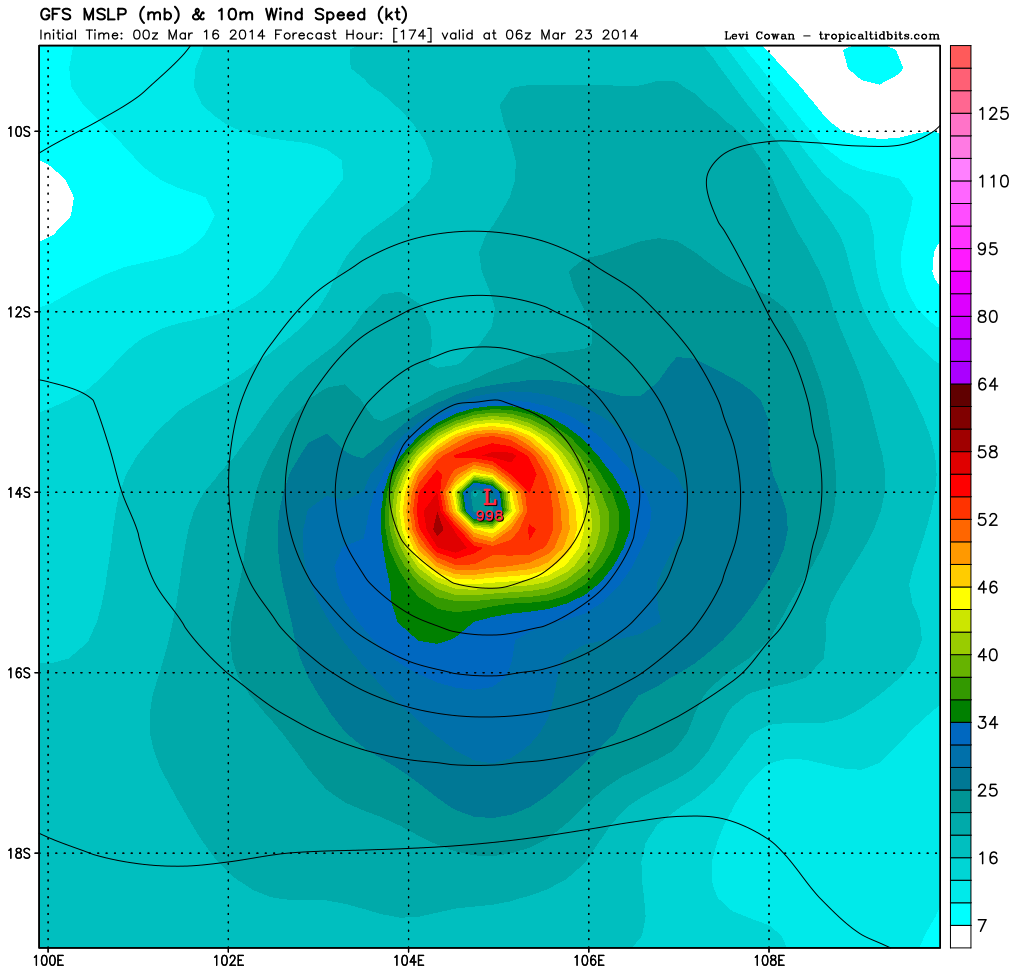Click the dark maroon wind maximum west of the low
This screenshot has width=1024, height=974.
pos(438,523)
